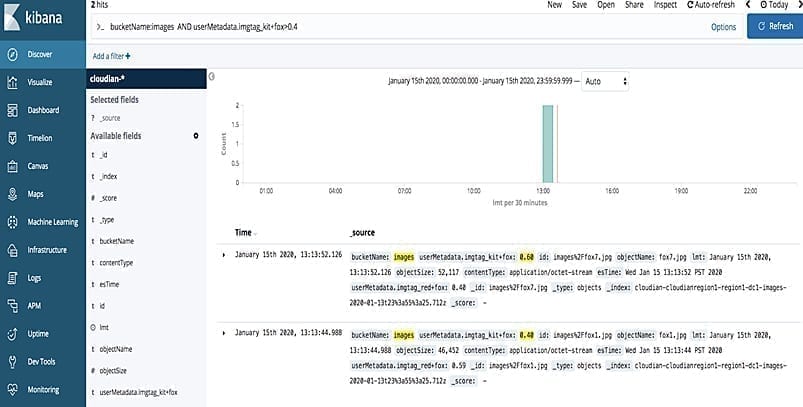The width and height of the screenshot is (803, 407).
Task: Click the Options link in the query bar
Action: 723,27
